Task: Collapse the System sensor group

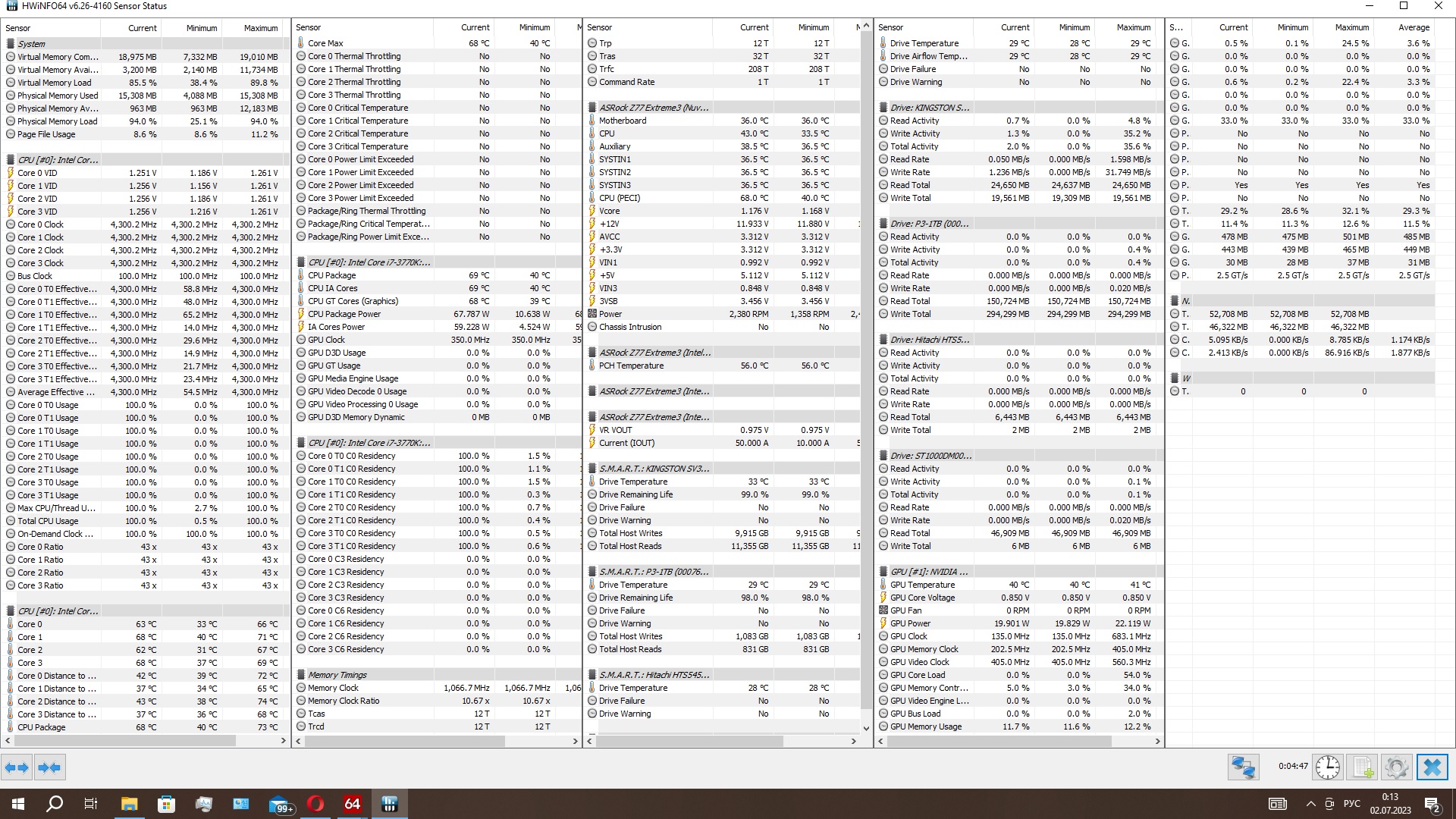Action: coord(31,44)
